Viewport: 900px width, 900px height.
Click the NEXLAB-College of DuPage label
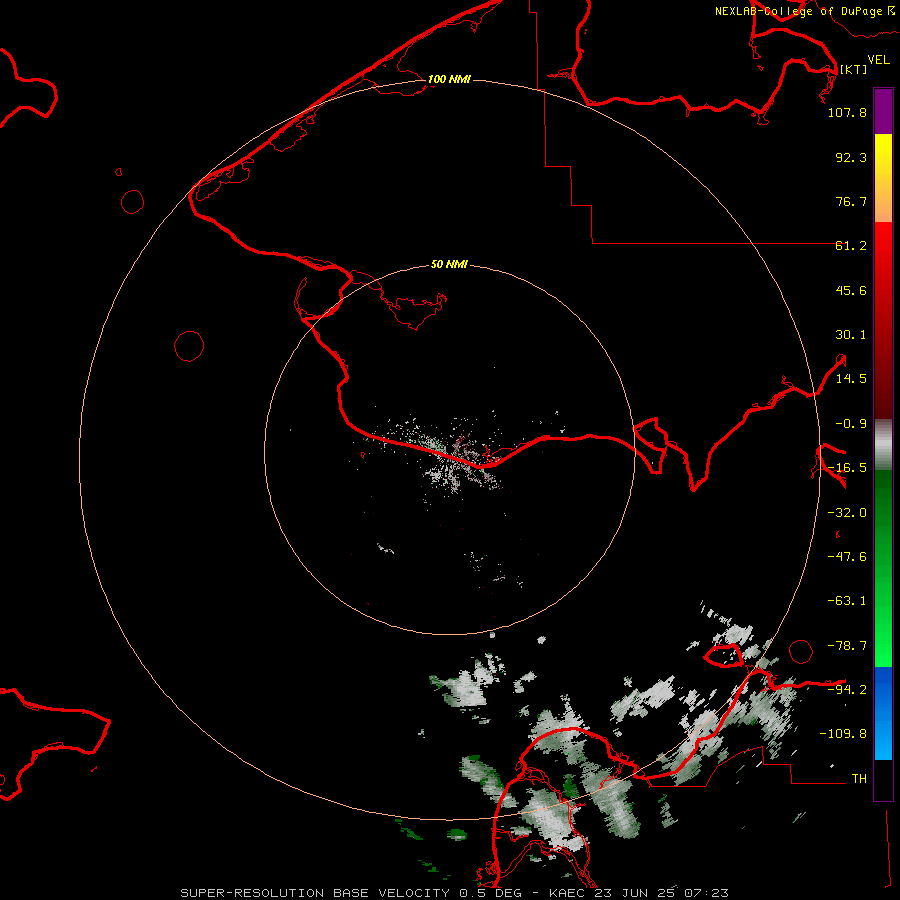point(804,11)
